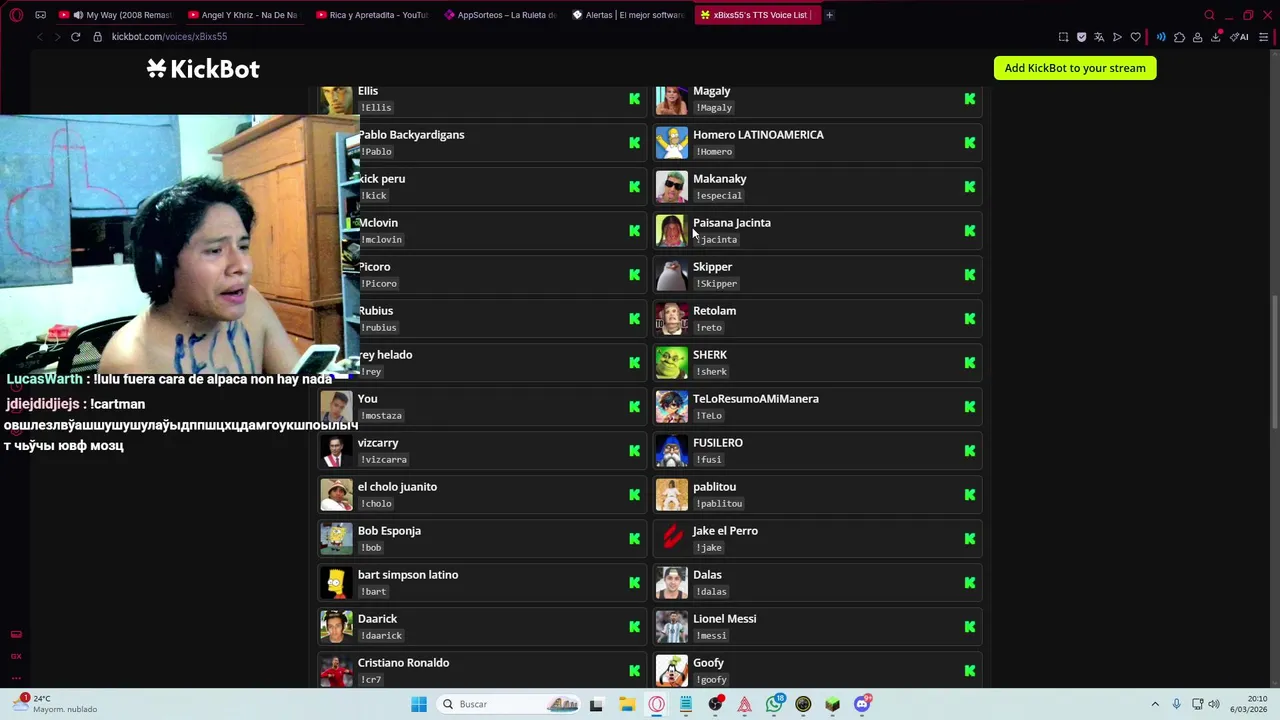Screen dimensions: 1280x720
Task: Click the Kick icon for pablitou
Action: 969,495
